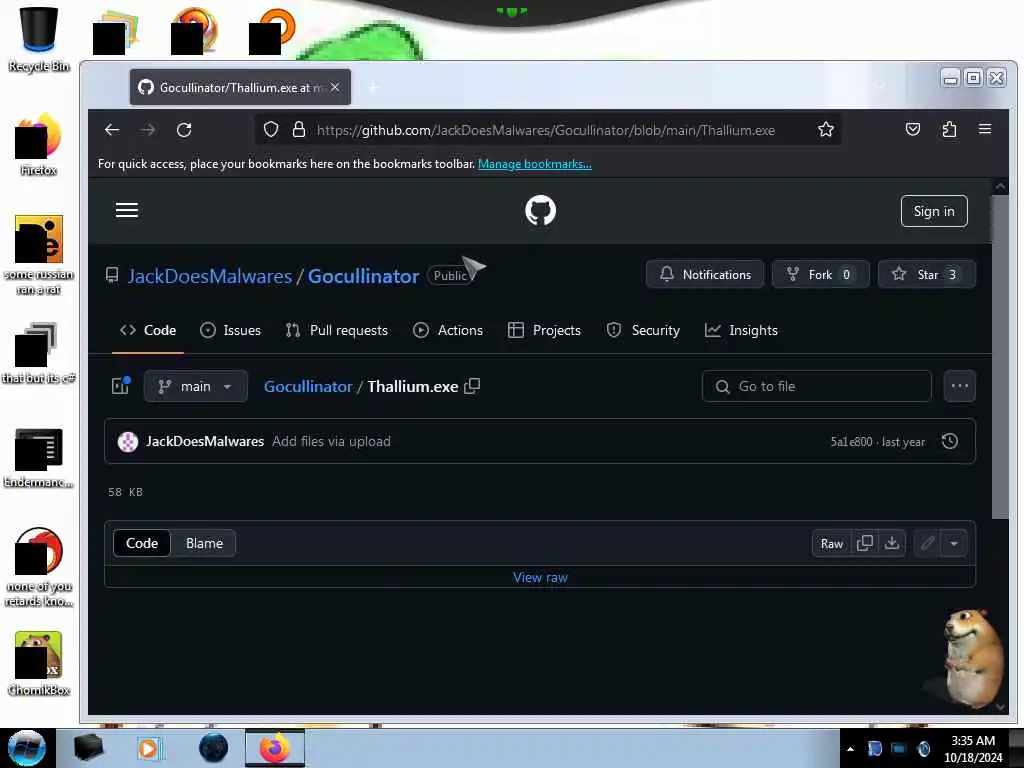
Task: Open the Firefox desktop shortcut
Action: pos(39,145)
